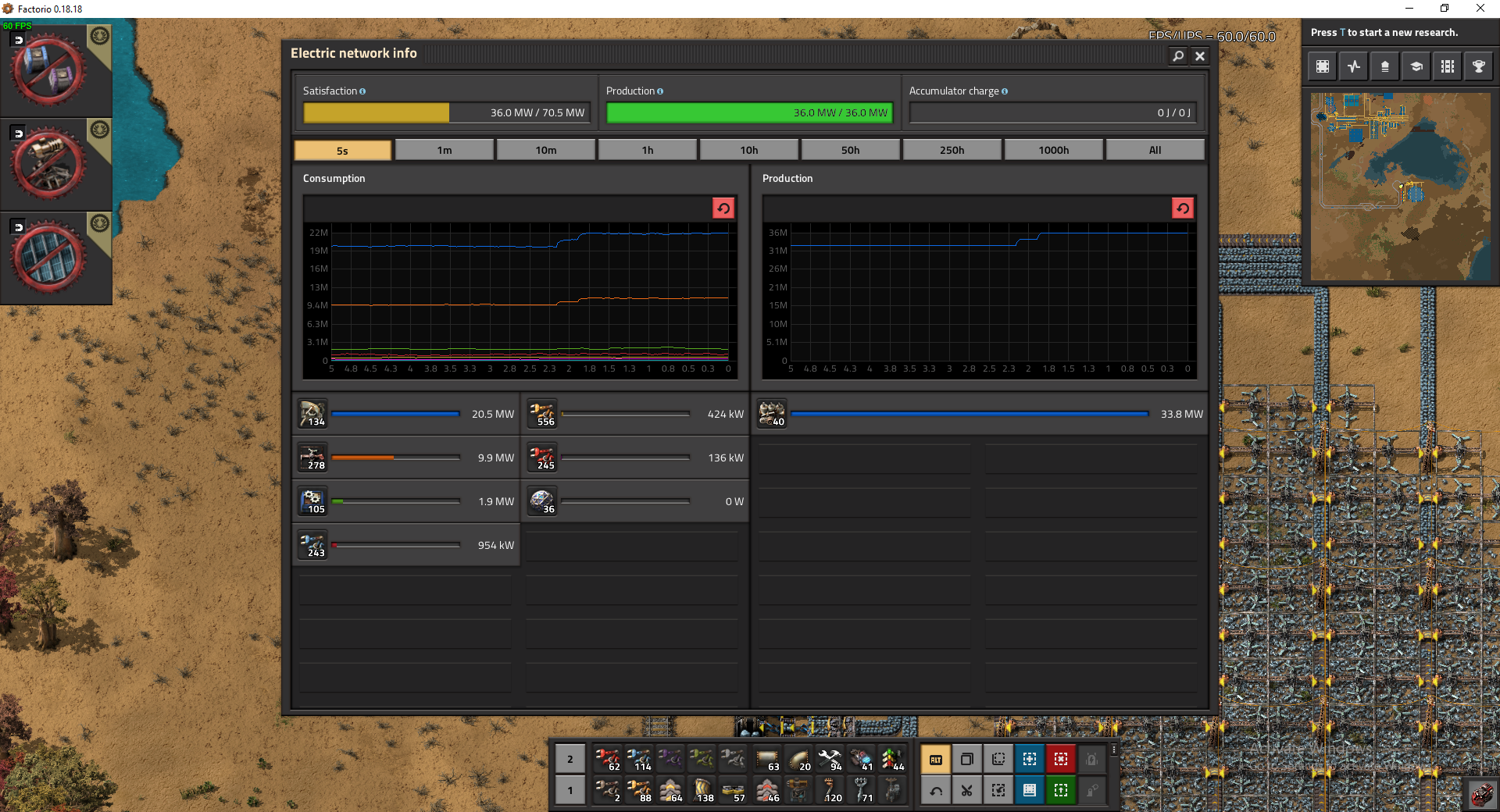1500x812 pixels.
Task: Click the crossed-out gun turret alert icon
Action: 48,164
